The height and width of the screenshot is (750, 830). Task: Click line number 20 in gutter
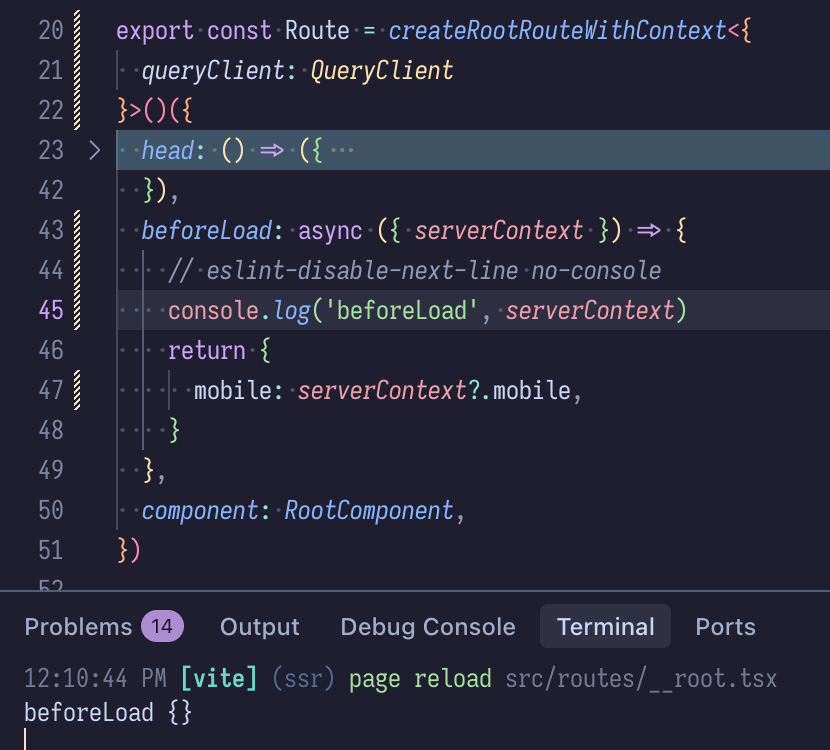coord(51,30)
